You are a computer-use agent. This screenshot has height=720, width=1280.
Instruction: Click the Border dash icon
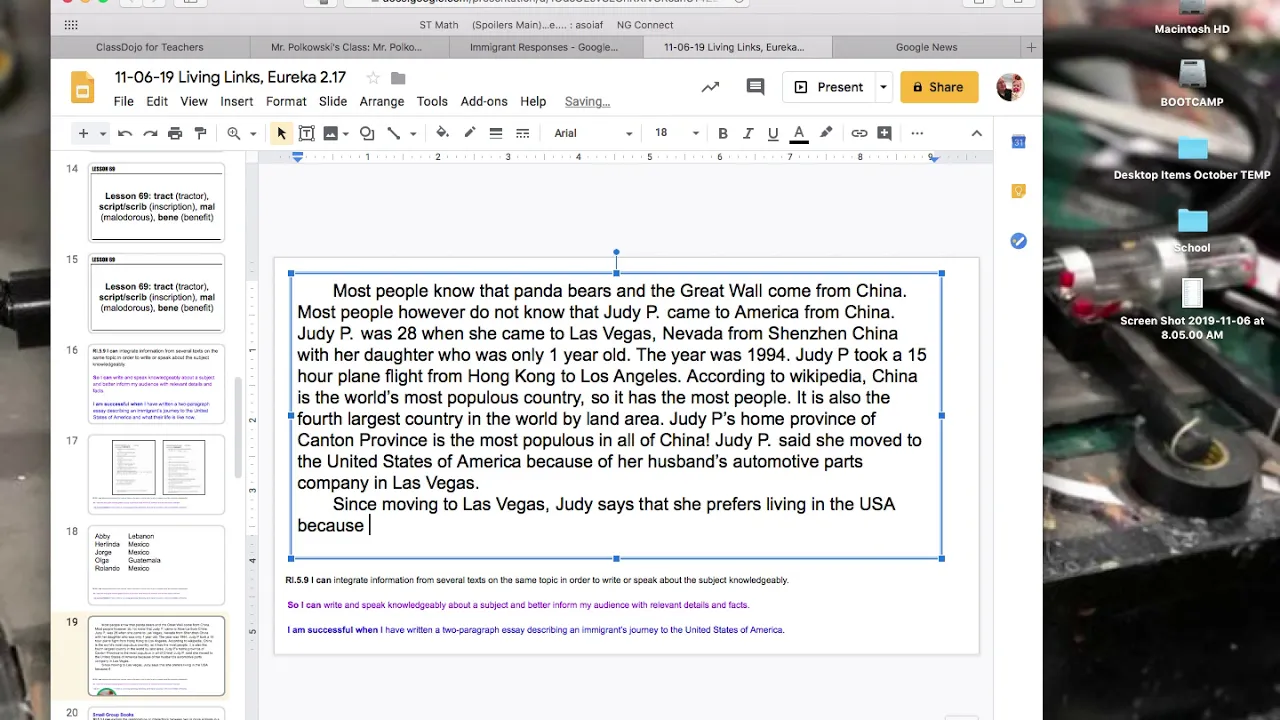(x=522, y=133)
